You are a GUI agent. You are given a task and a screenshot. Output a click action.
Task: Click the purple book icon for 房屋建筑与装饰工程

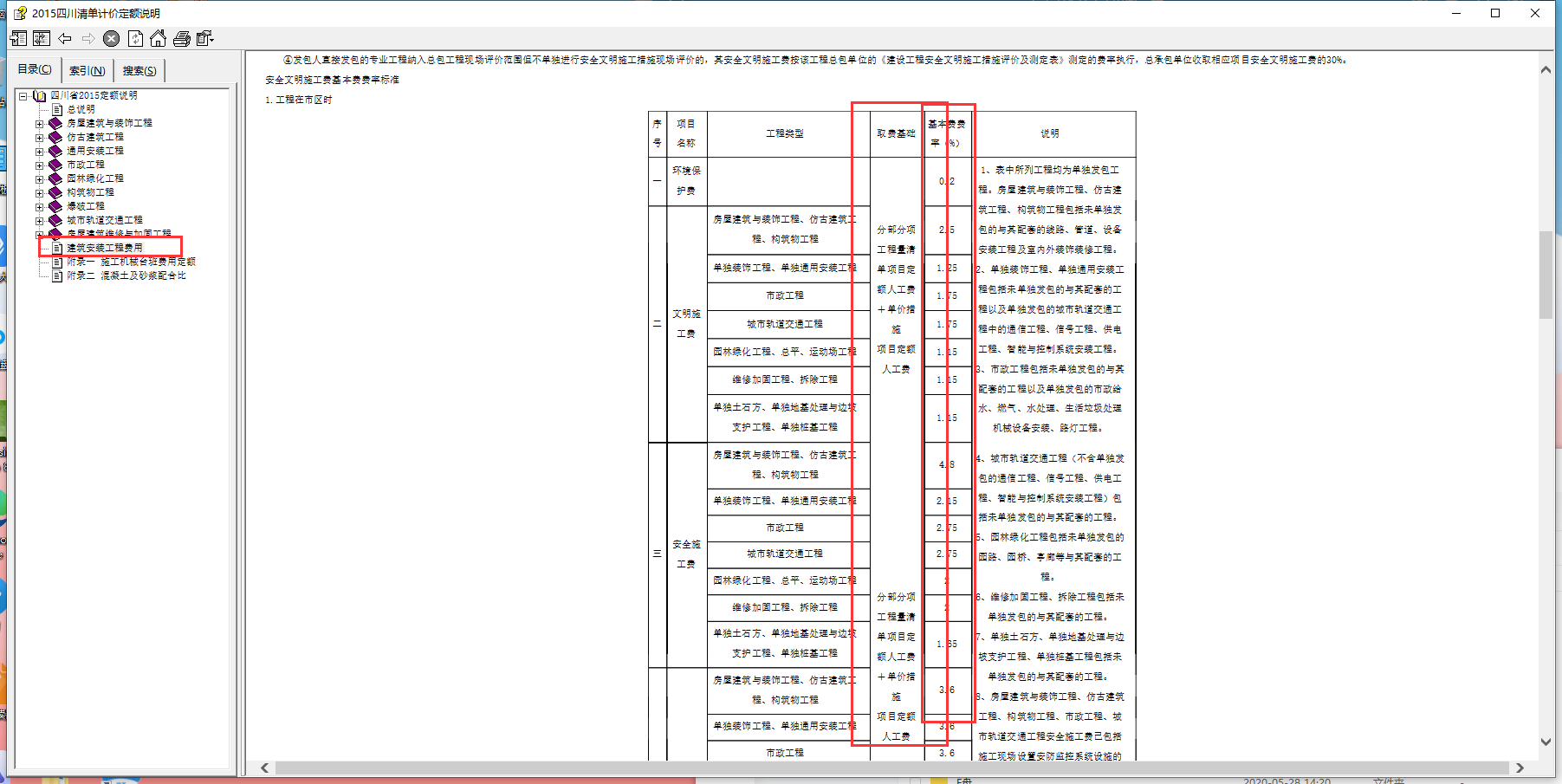pos(55,123)
